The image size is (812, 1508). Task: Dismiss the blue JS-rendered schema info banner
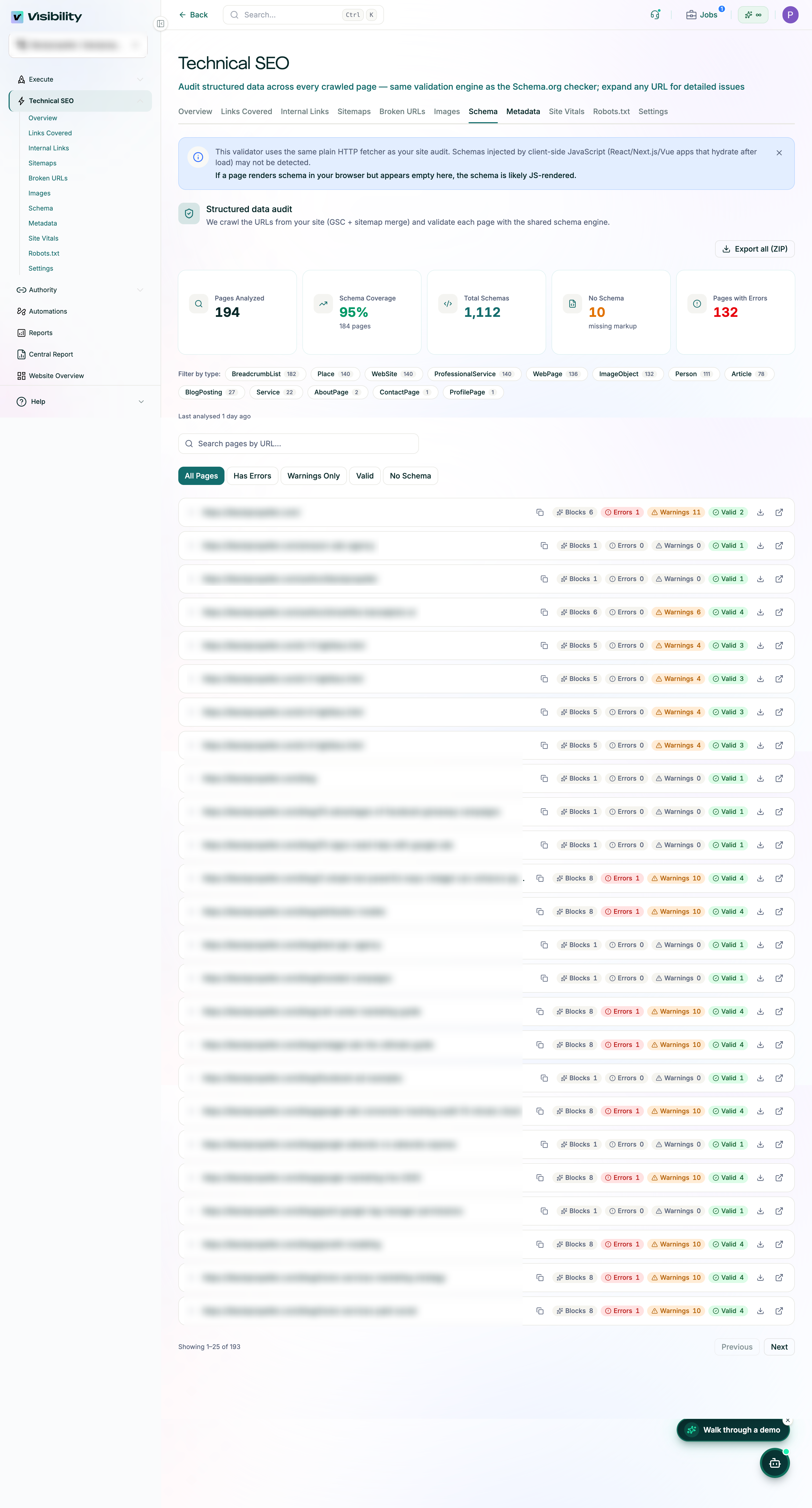point(779,153)
